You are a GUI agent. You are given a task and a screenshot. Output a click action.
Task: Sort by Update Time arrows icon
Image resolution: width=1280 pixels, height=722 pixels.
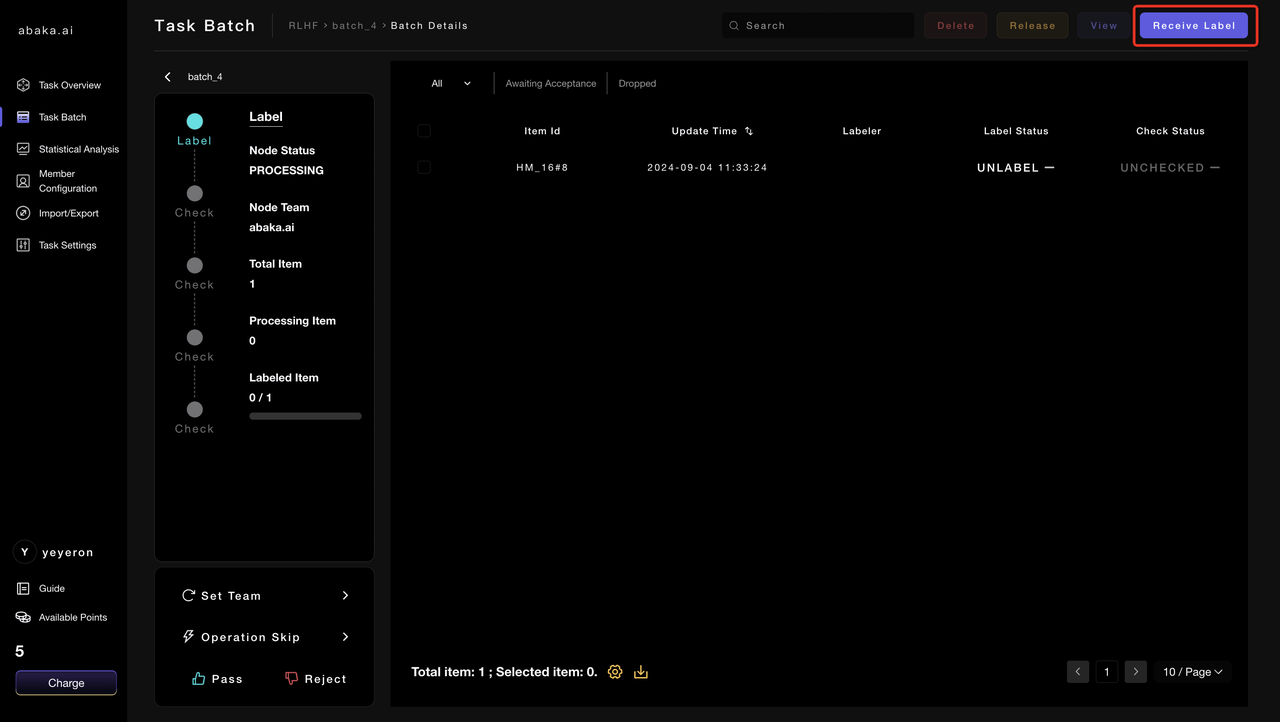tap(749, 131)
